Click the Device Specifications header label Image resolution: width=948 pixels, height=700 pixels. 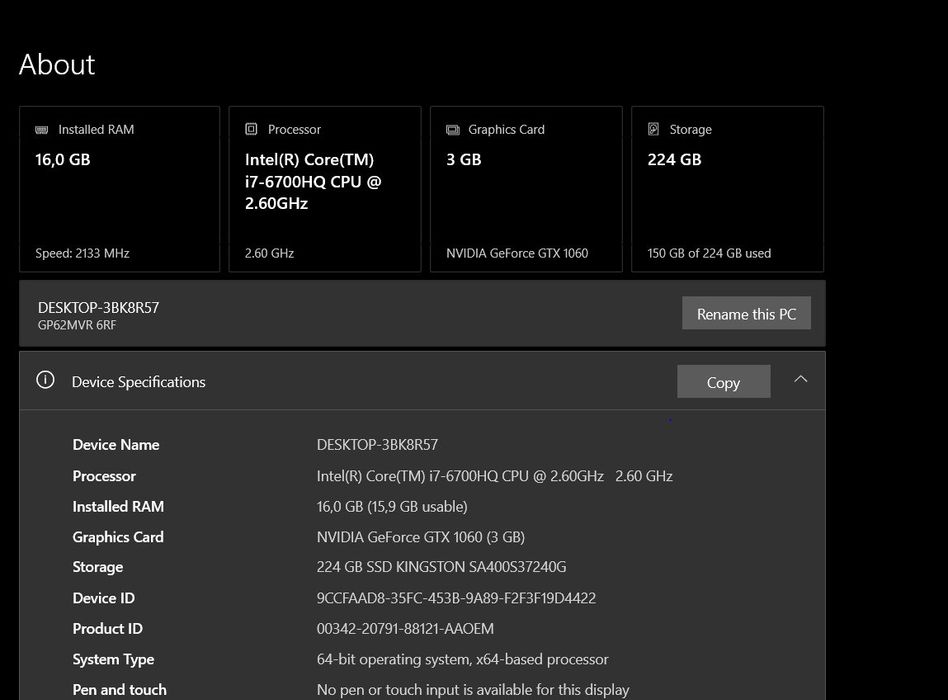(138, 382)
